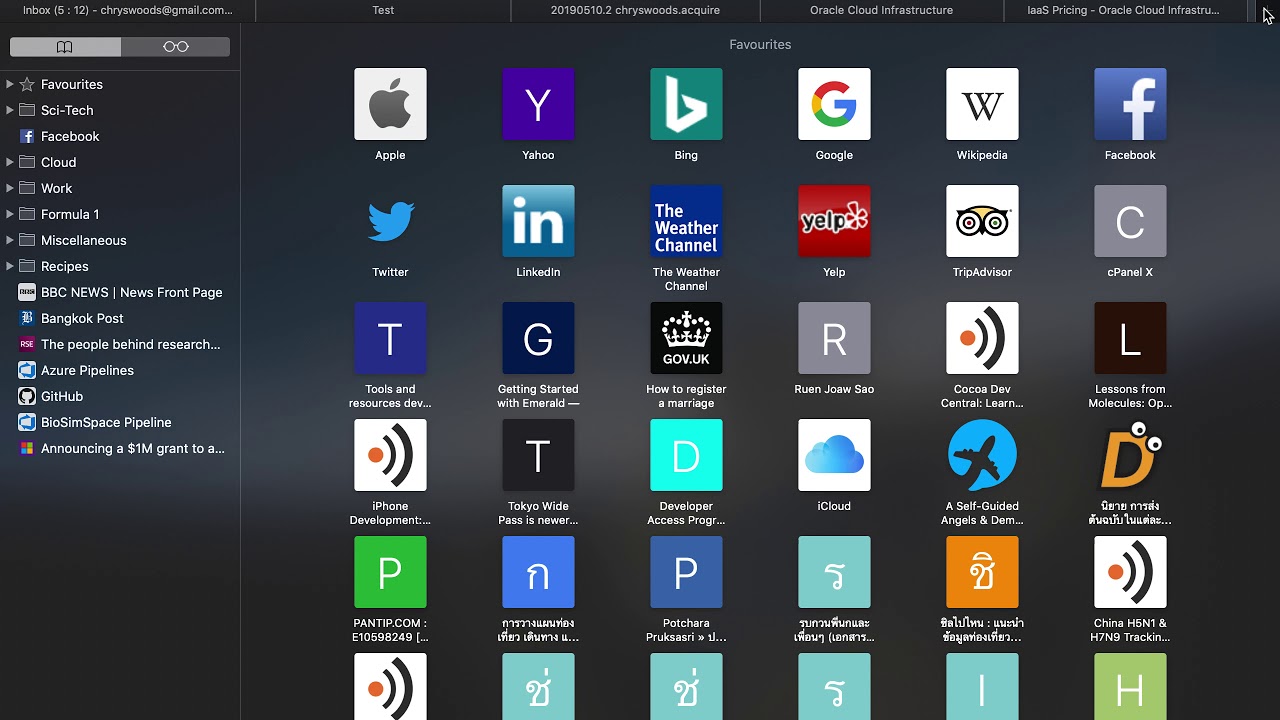The width and height of the screenshot is (1280, 720).
Task: Open the Yahoo favourite tile
Action: point(538,104)
